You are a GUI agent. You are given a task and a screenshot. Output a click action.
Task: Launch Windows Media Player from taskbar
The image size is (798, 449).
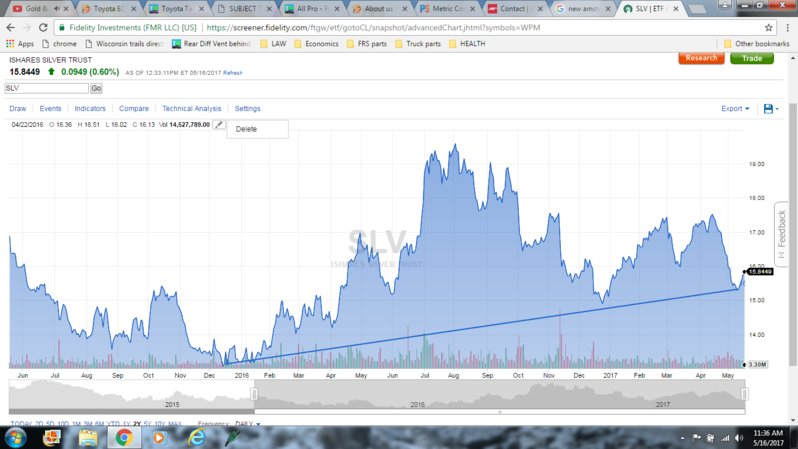coord(159,438)
